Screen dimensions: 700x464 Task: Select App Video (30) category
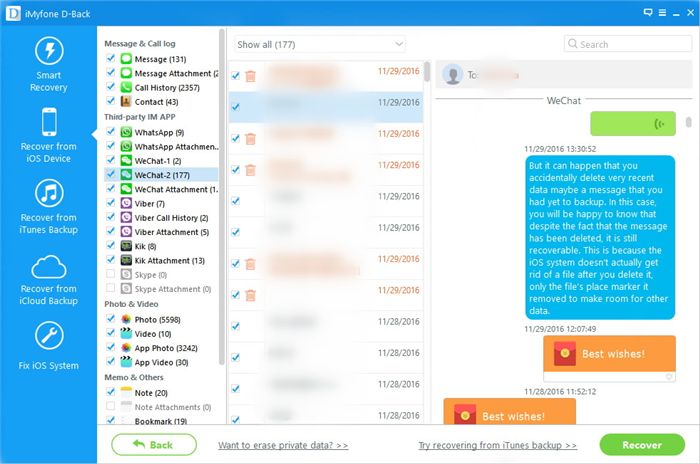(162, 362)
